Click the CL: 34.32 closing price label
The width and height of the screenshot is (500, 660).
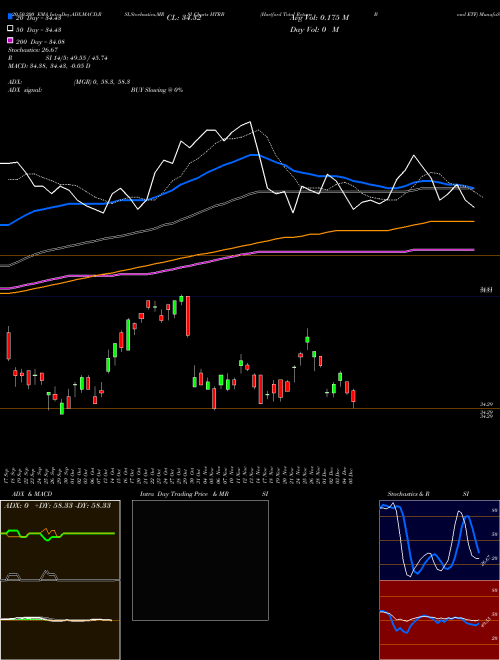[184, 18]
